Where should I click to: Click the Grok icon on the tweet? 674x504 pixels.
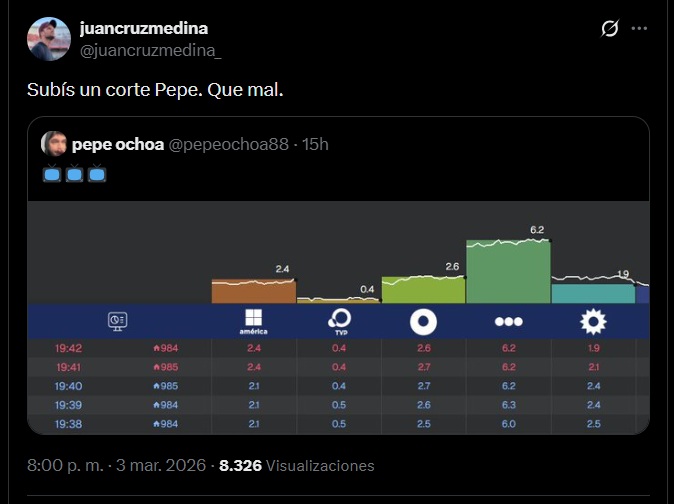click(609, 29)
